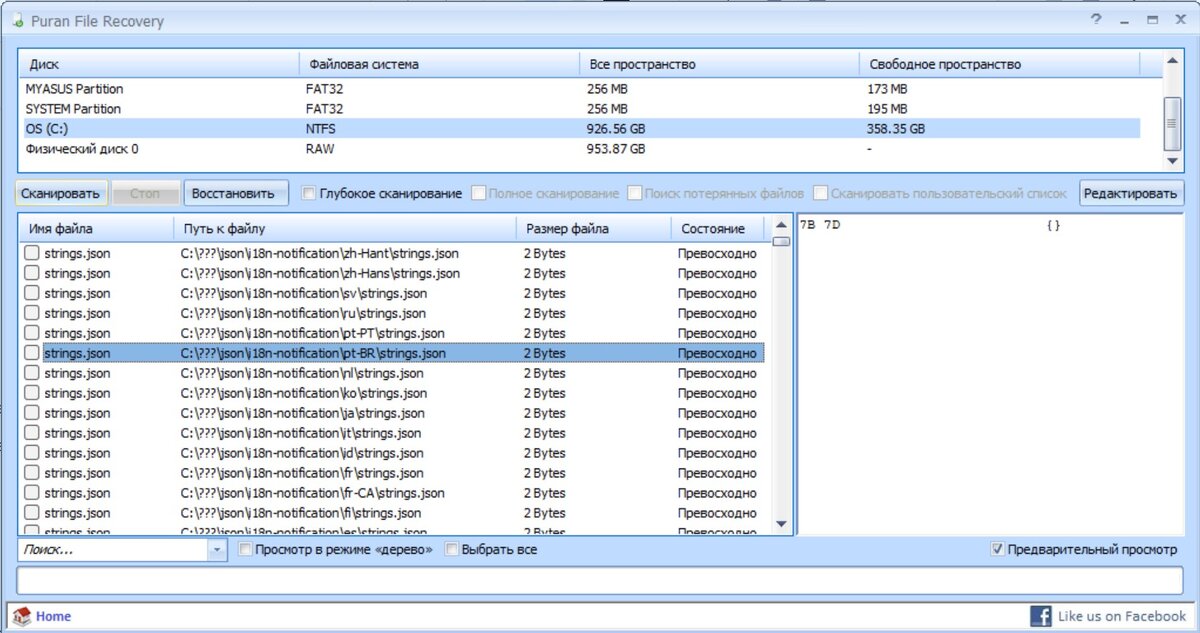Select the SYSTEM Partition disk row
Viewport: 1200px width, 633px height.
pos(580,108)
